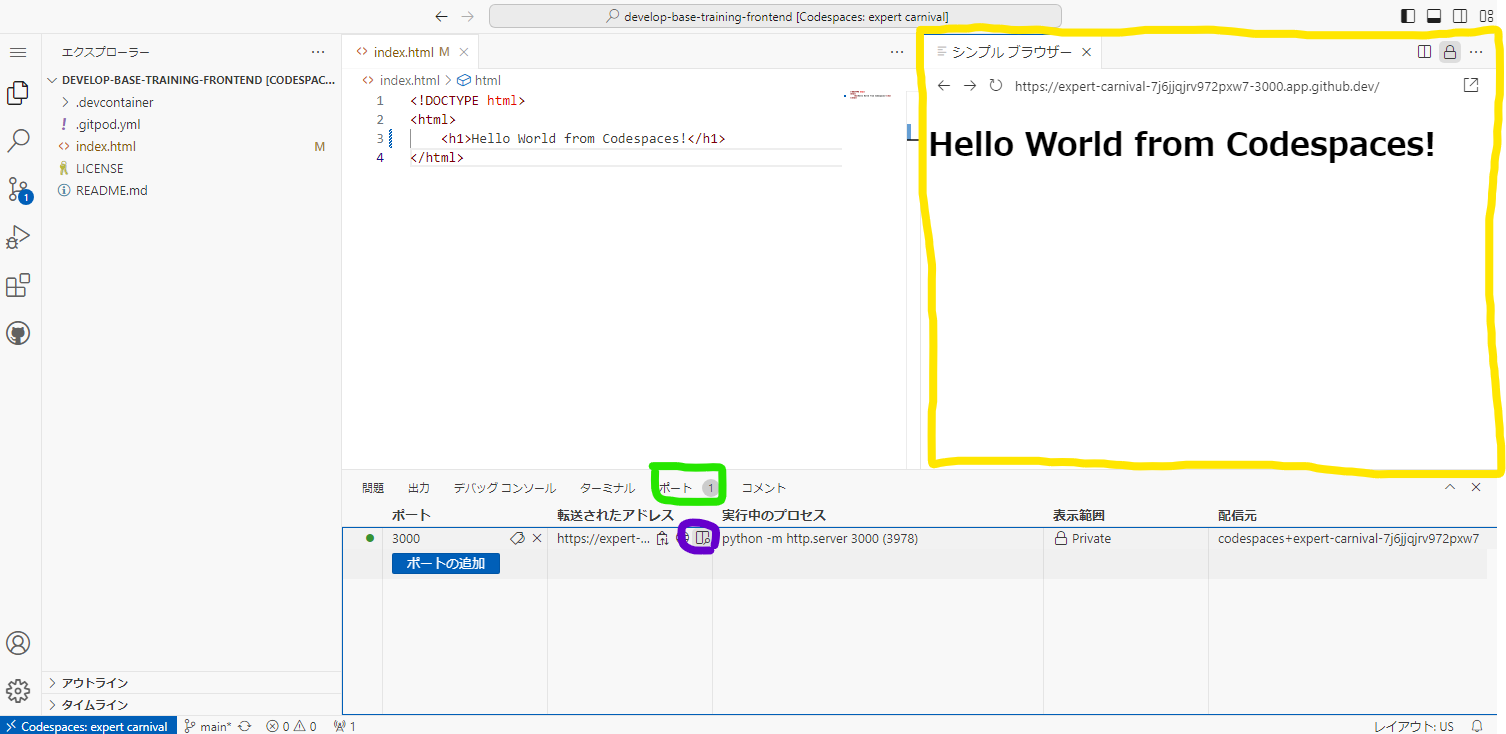Copy forwarded local address

click(x=662, y=539)
